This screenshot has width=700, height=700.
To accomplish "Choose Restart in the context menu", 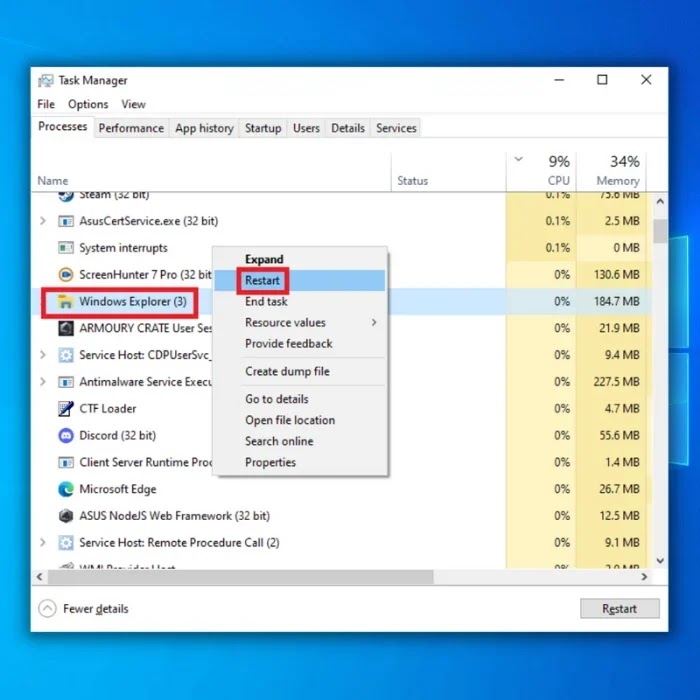I will coord(300,280).
